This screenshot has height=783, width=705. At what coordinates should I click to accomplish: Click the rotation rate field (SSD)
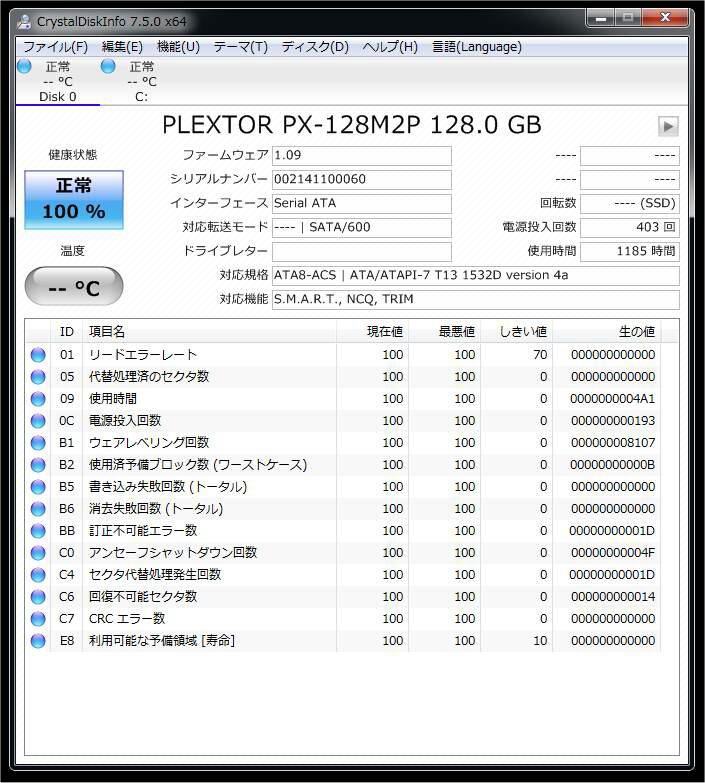pyautogui.click(x=630, y=204)
